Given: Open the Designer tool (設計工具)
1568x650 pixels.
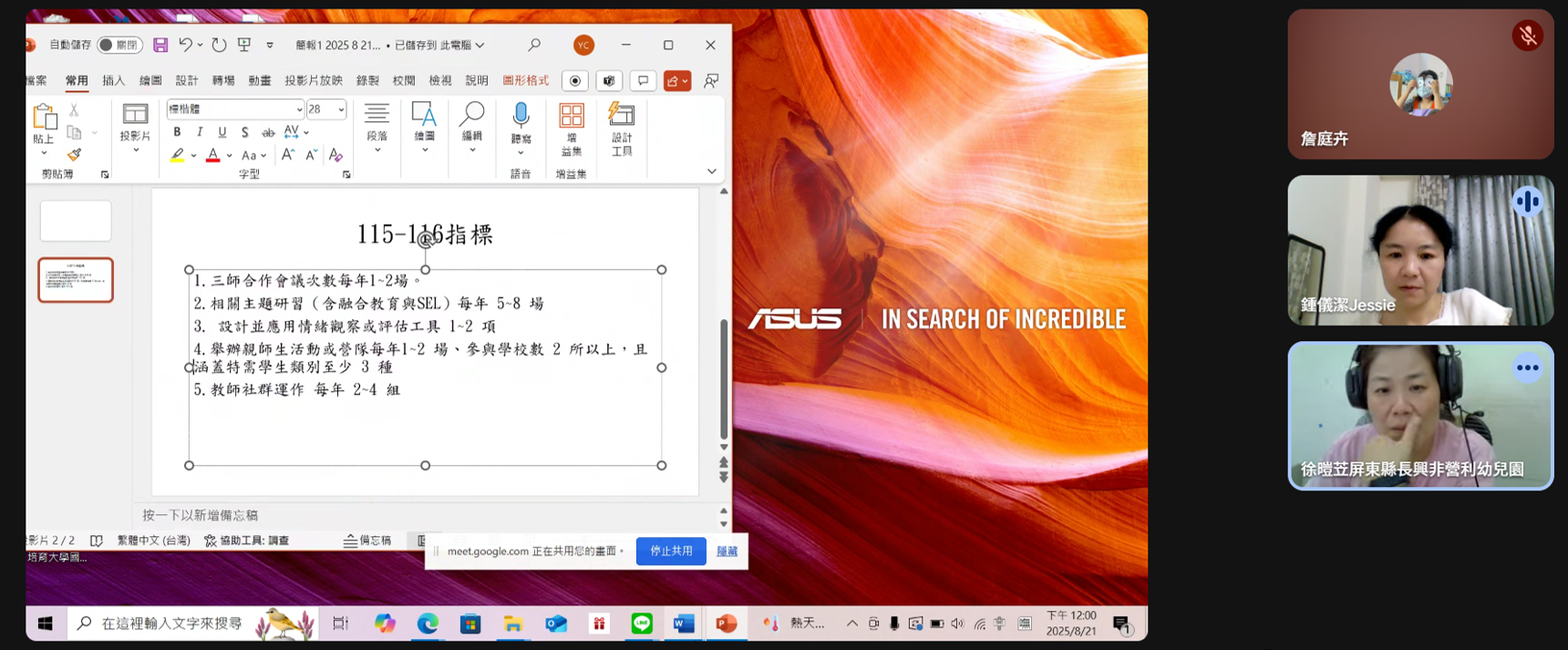Looking at the screenshot, I should point(622,129).
